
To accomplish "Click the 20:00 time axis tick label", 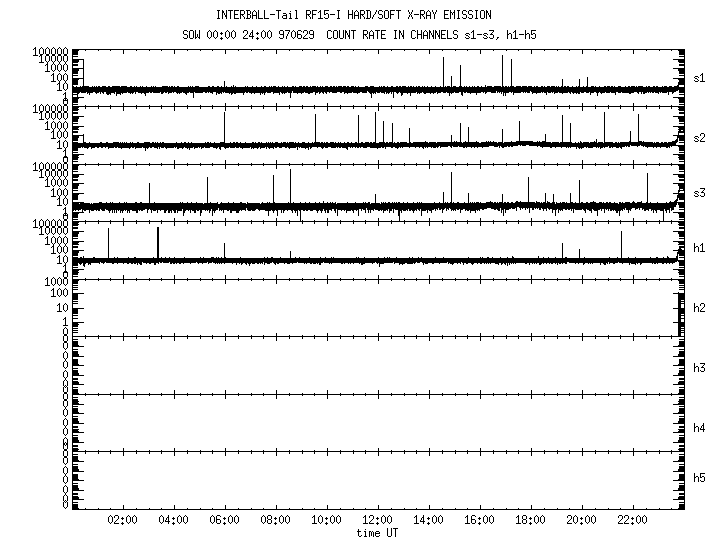I will coord(581,521).
